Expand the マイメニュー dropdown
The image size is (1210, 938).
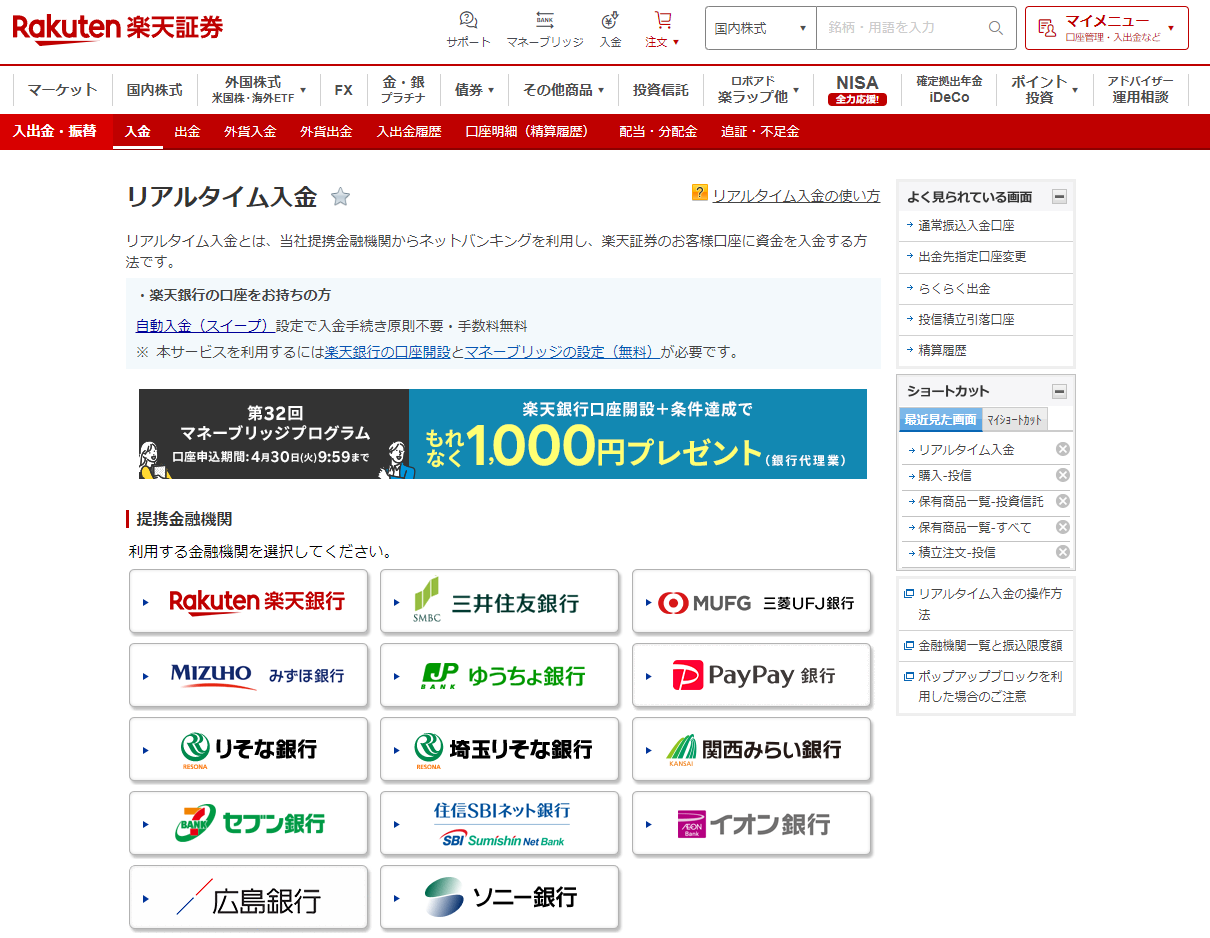click(x=1106, y=28)
